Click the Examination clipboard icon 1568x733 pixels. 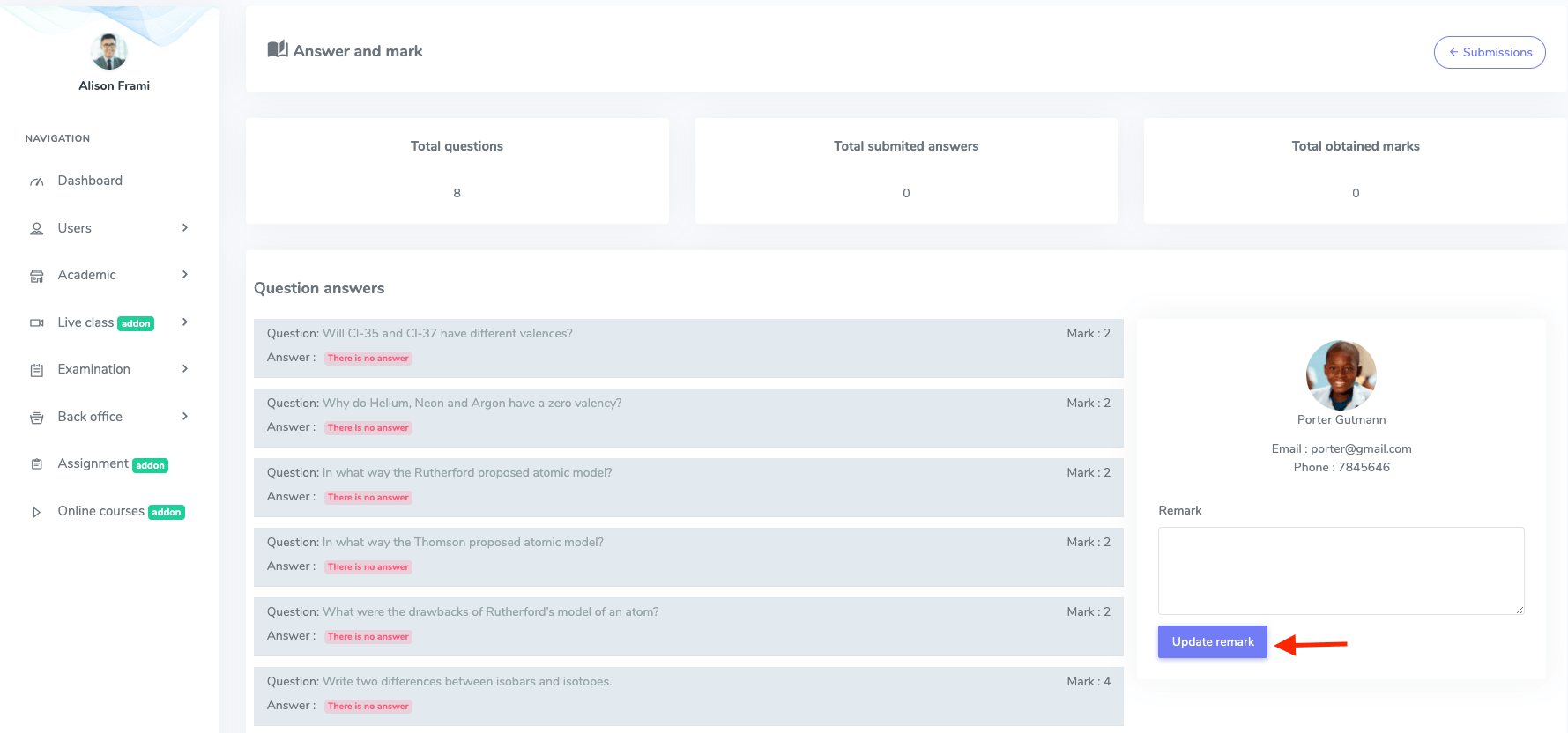coord(37,370)
